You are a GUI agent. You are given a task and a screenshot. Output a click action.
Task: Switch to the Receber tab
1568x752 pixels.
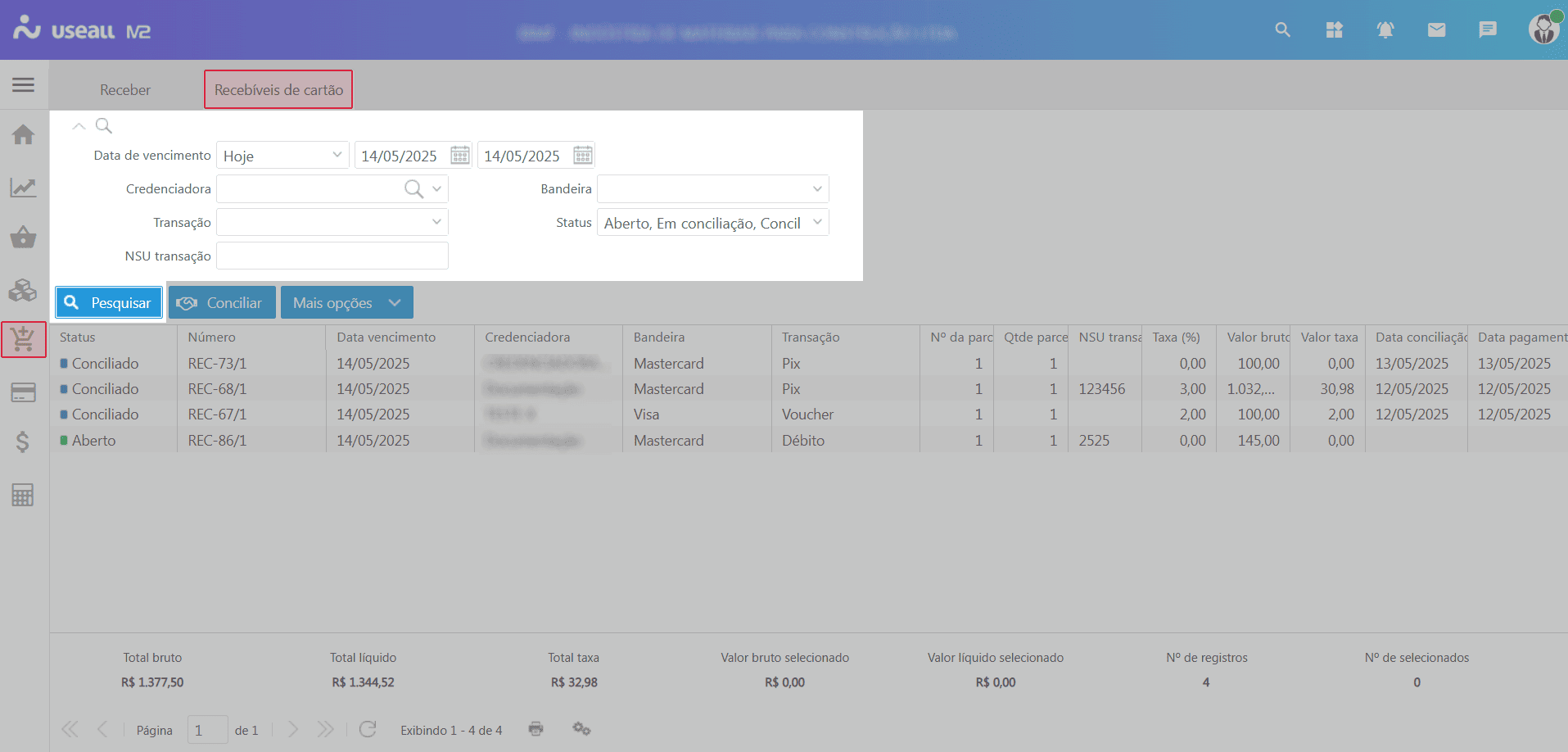(125, 90)
